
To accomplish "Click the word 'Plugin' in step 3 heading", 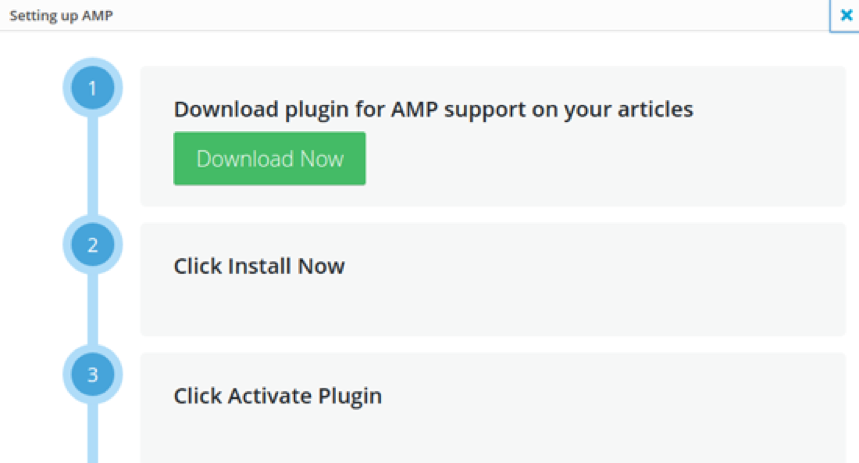I will tap(349, 396).
